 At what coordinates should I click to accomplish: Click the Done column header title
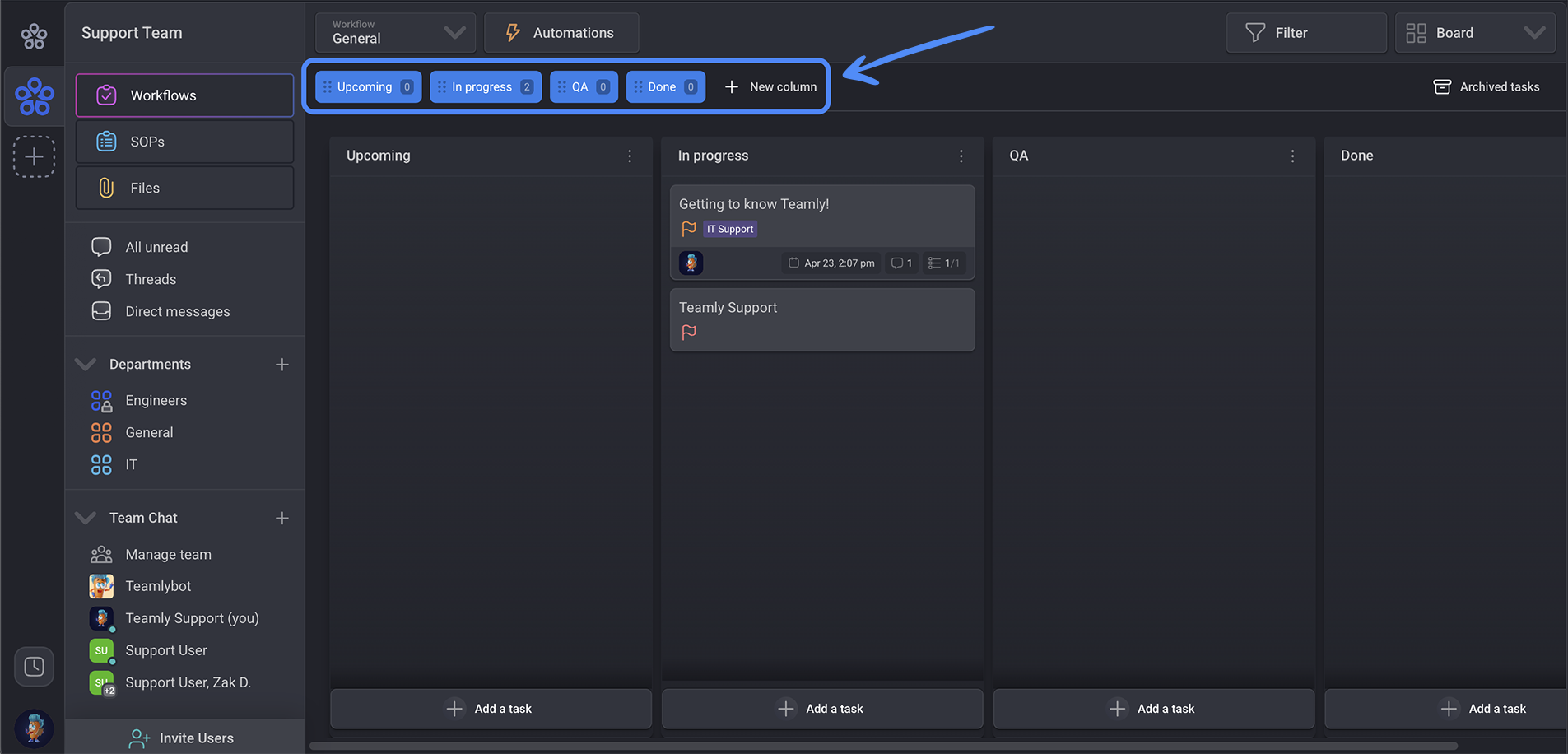(x=1356, y=156)
